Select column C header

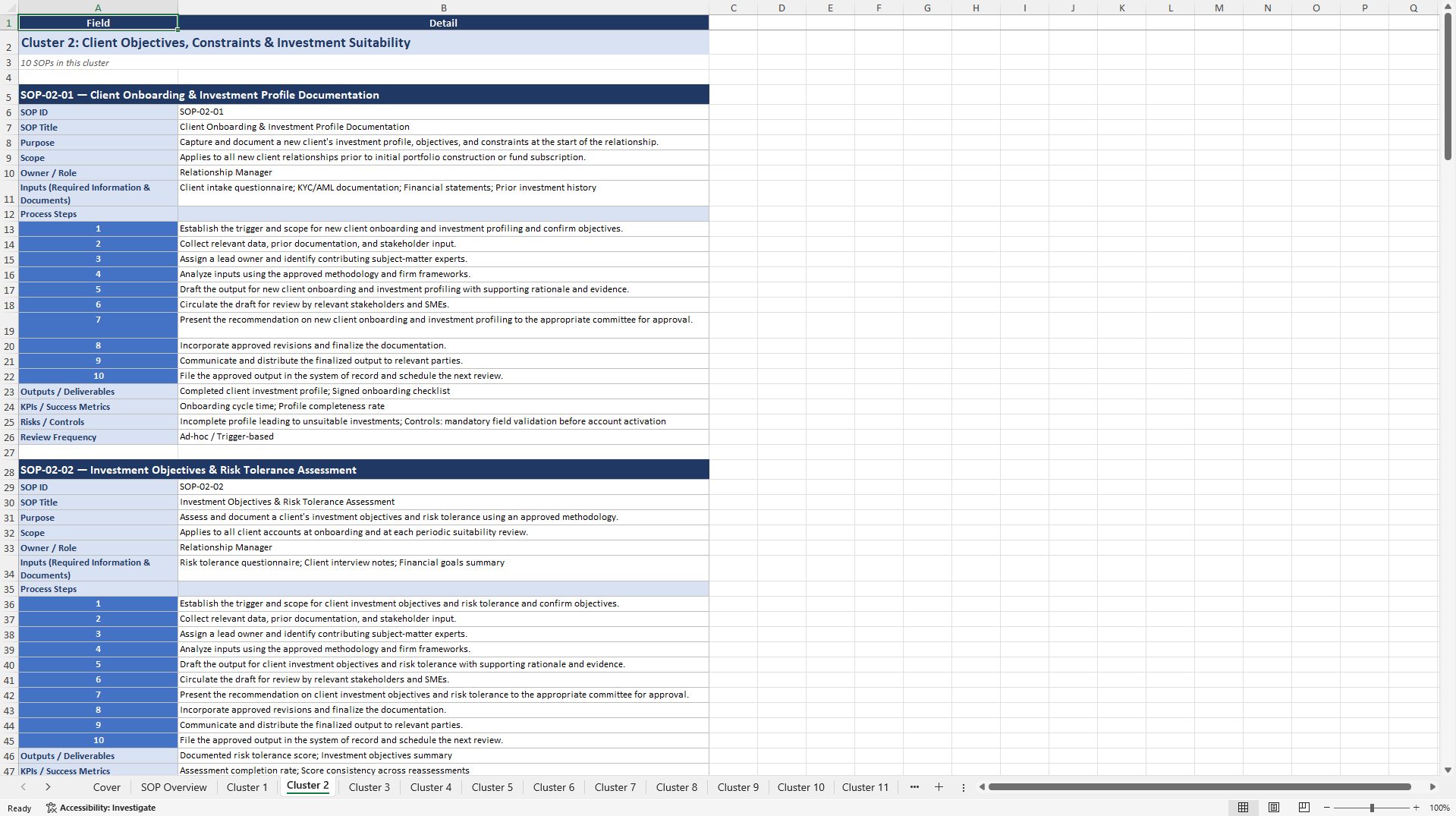[733, 8]
